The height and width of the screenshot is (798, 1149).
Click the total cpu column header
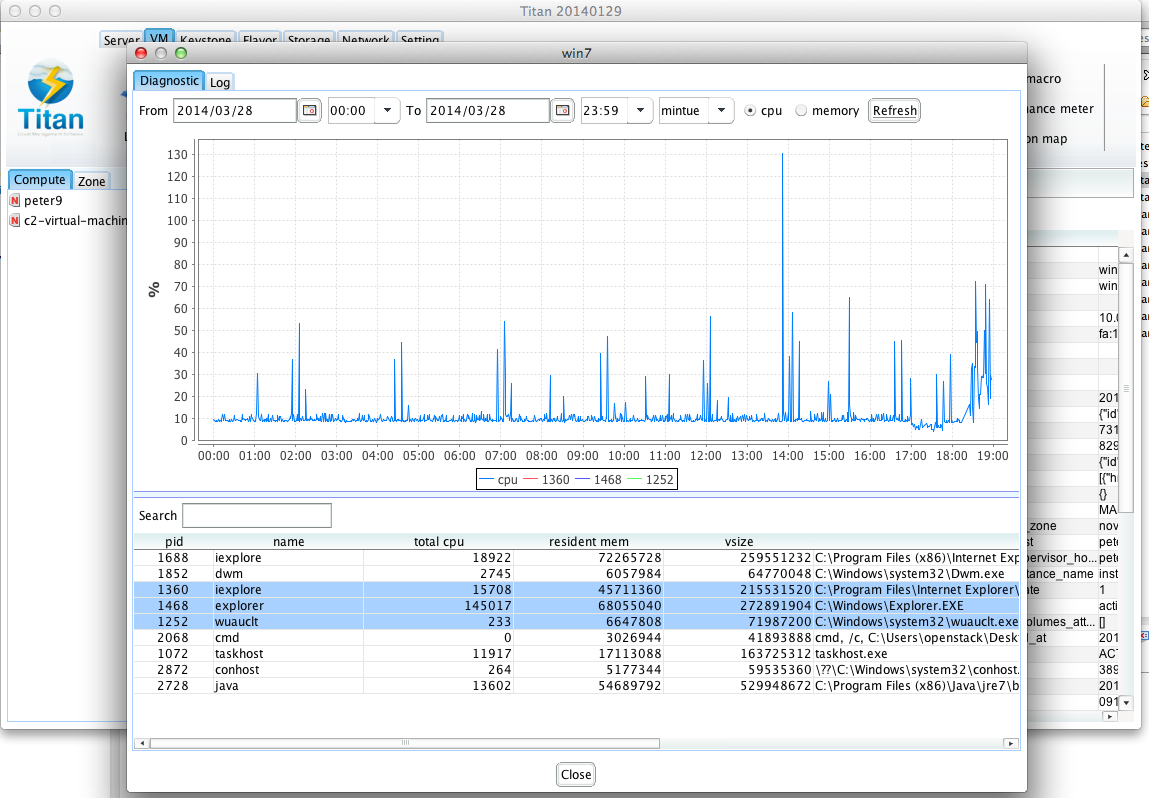click(x=439, y=542)
